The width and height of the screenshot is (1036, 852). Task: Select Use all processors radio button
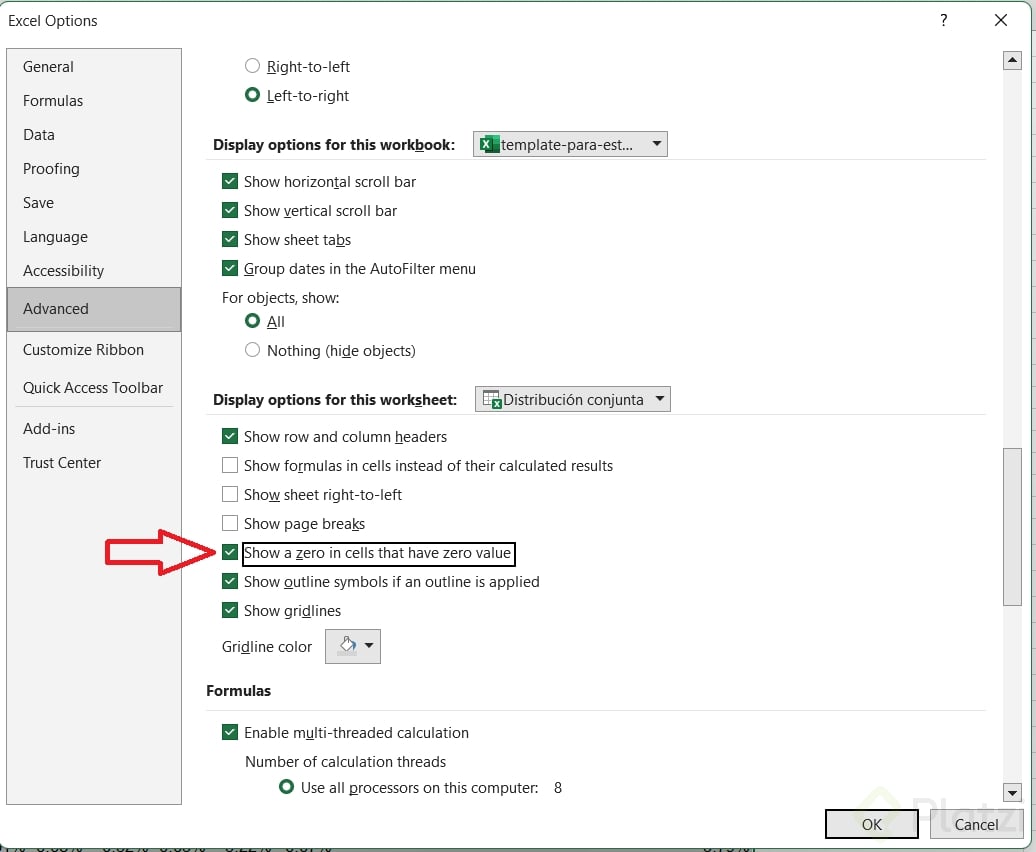click(x=286, y=787)
